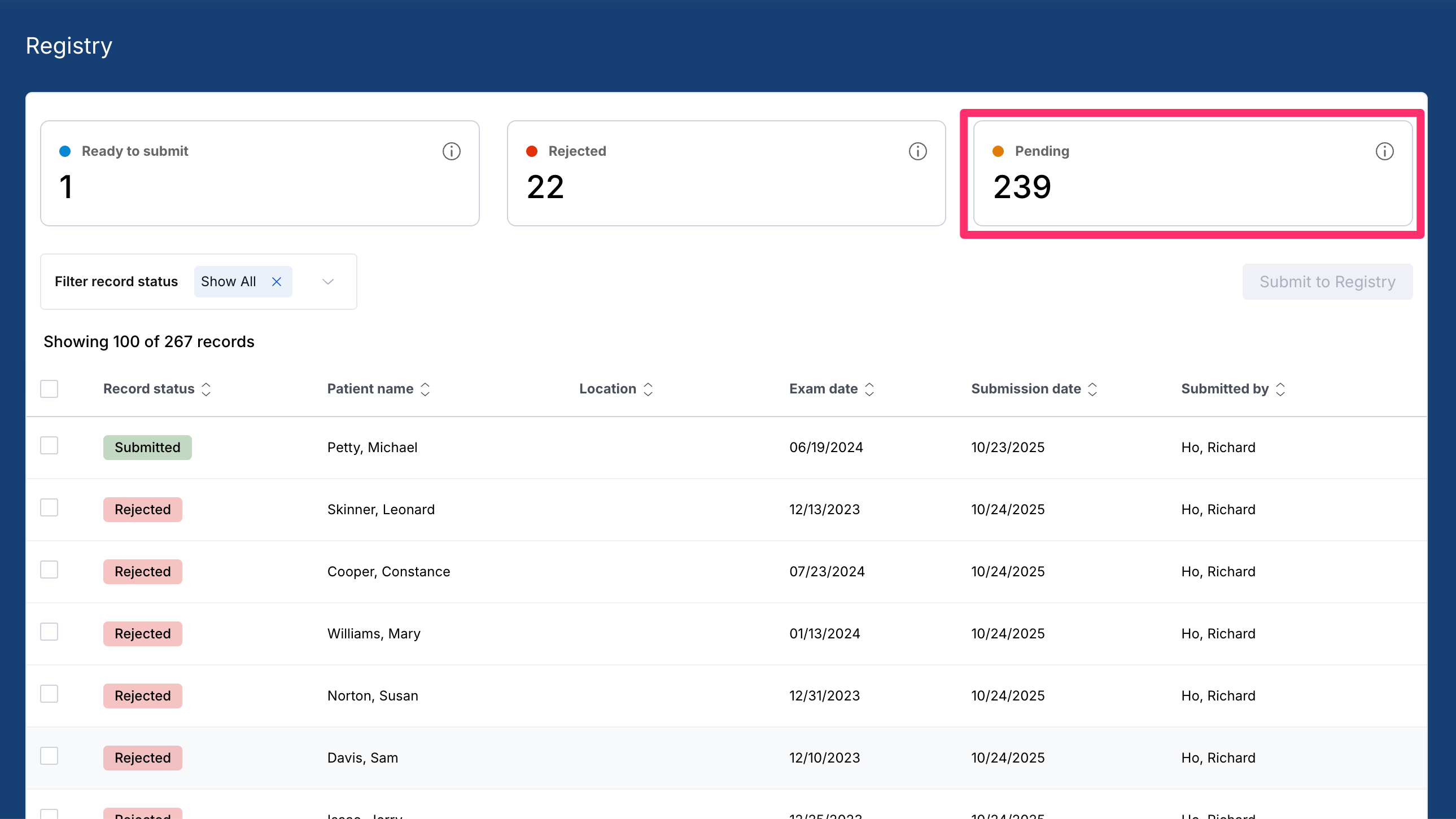1456x819 pixels.
Task: Sort by Submission date column arrows
Action: click(1092, 389)
